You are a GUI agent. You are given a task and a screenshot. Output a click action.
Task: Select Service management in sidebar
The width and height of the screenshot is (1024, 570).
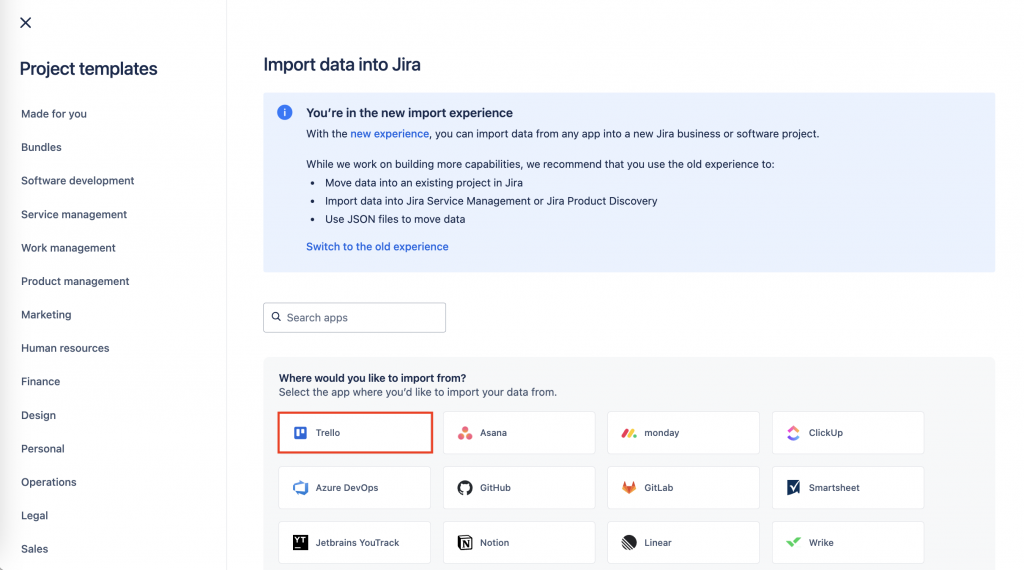pos(74,214)
